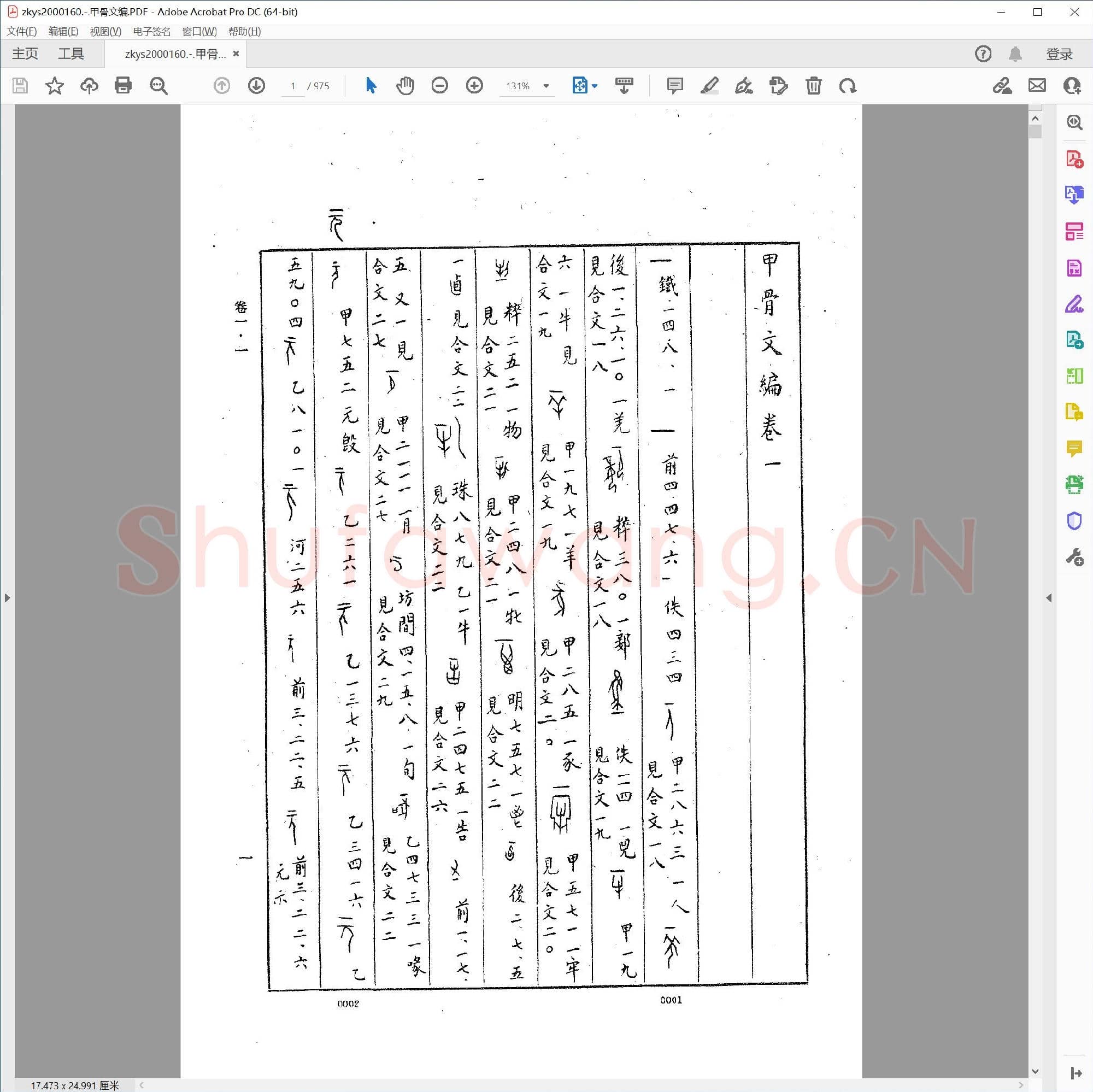1093x1092 pixels.
Task: Click the 0002 label under the page
Action: [x=348, y=1004]
